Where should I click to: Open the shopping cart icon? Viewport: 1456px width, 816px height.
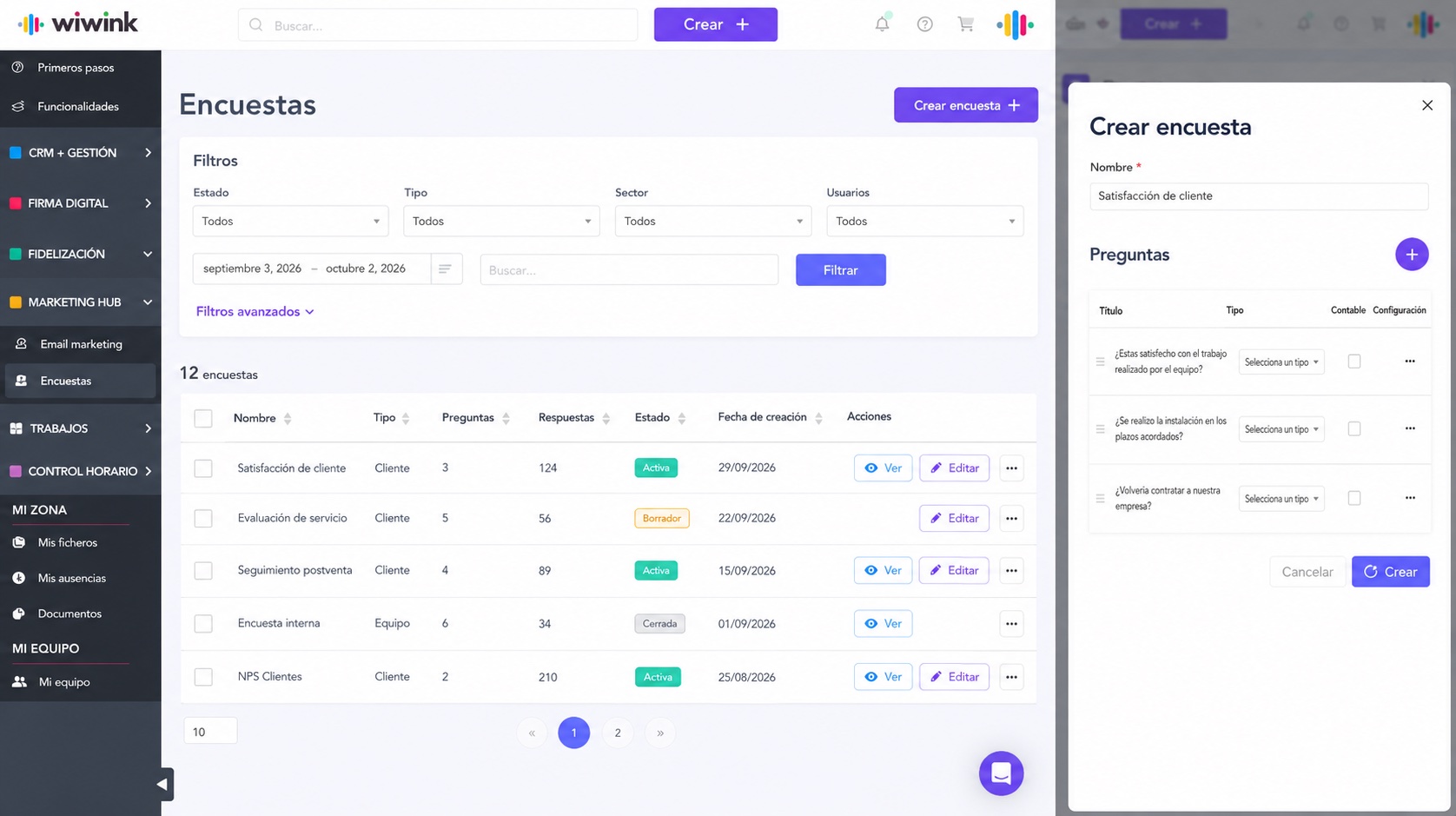(x=966, y=24)
